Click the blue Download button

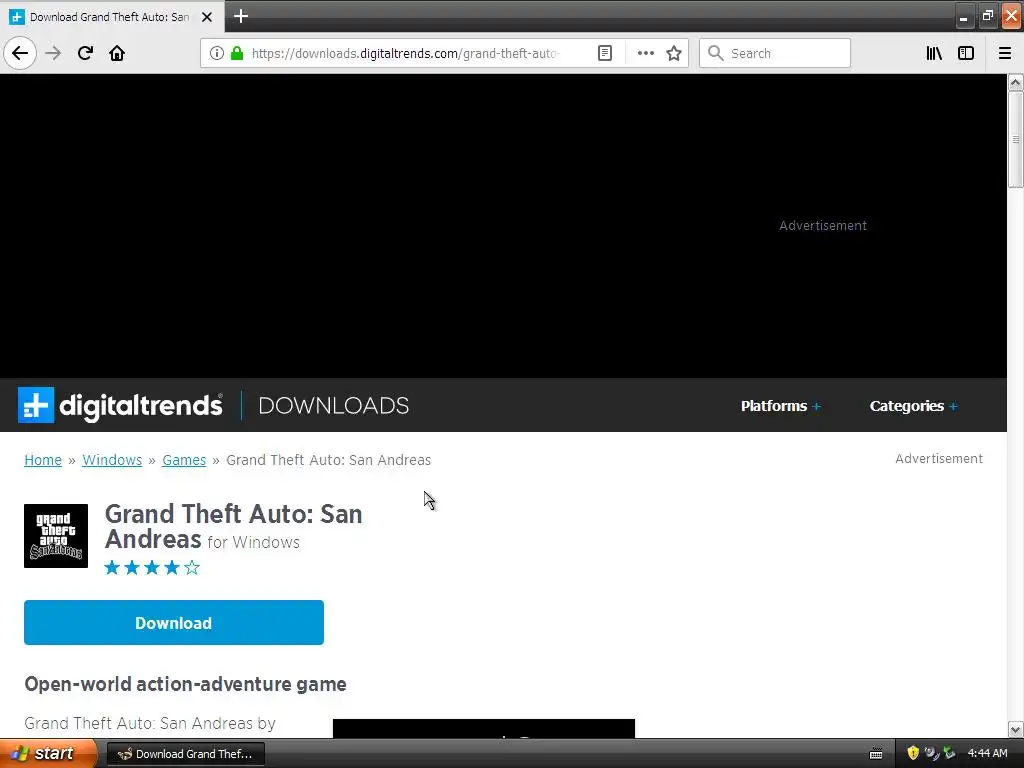tap(174, 622)
